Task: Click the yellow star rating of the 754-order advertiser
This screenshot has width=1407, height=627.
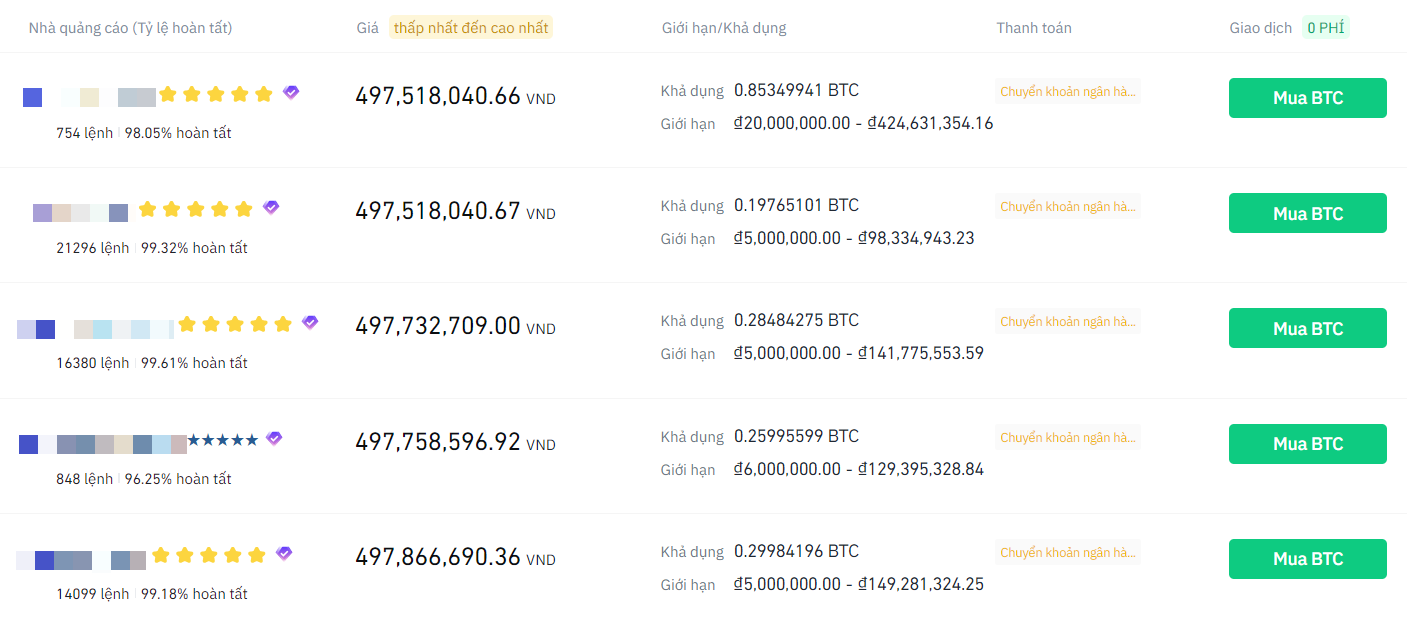Action: point(215,94)
